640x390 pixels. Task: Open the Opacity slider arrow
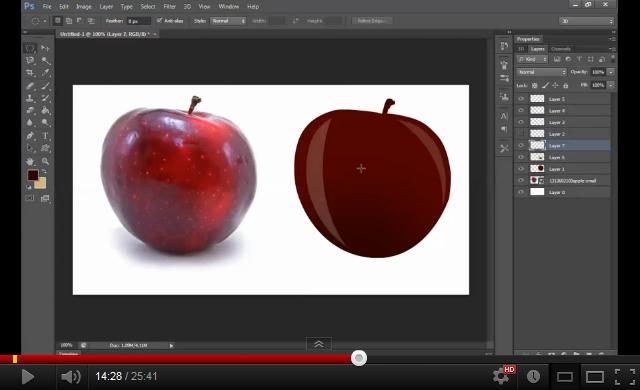click(611, 72)
